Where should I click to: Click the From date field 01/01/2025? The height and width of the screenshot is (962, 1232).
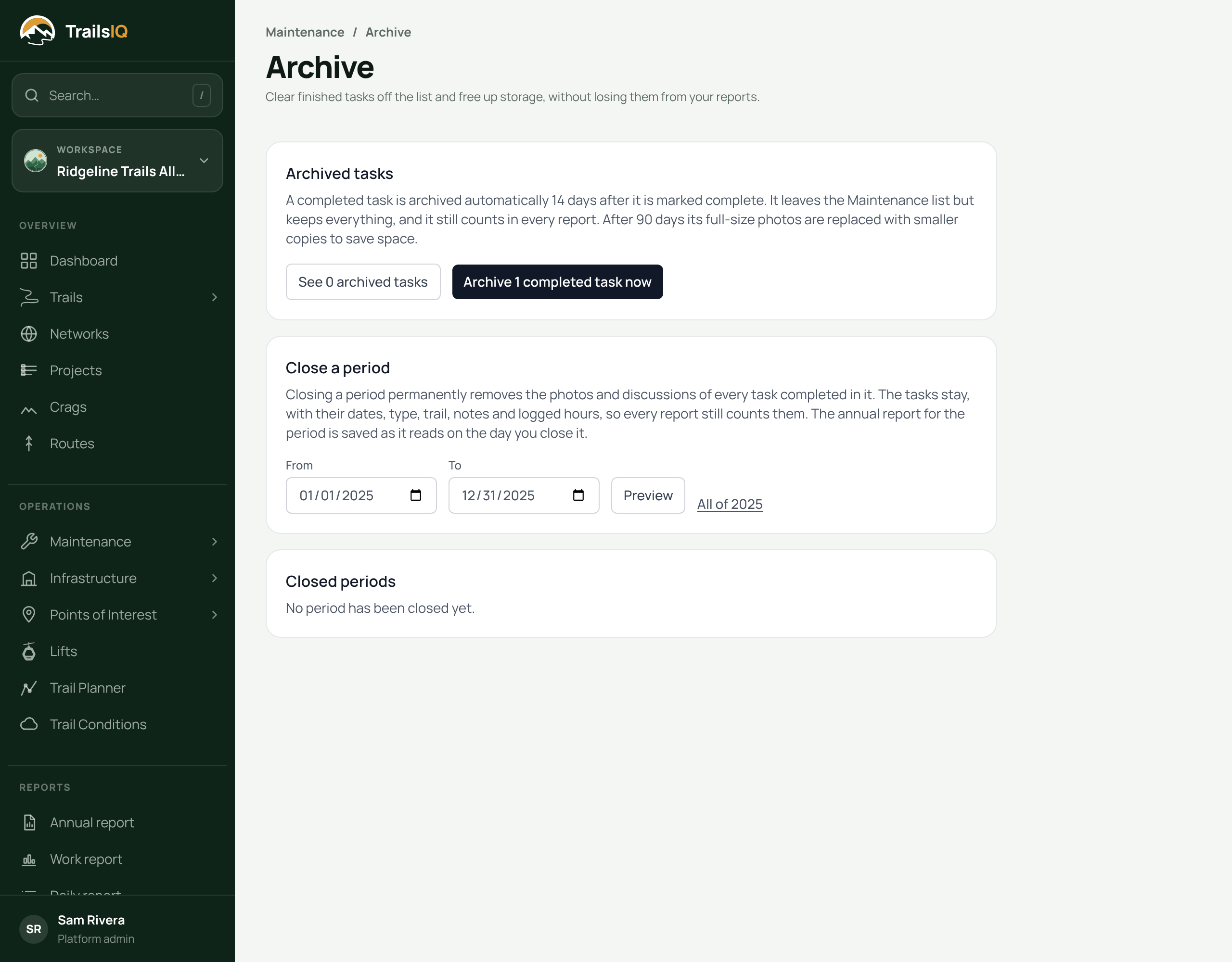(x=361, y=495)
